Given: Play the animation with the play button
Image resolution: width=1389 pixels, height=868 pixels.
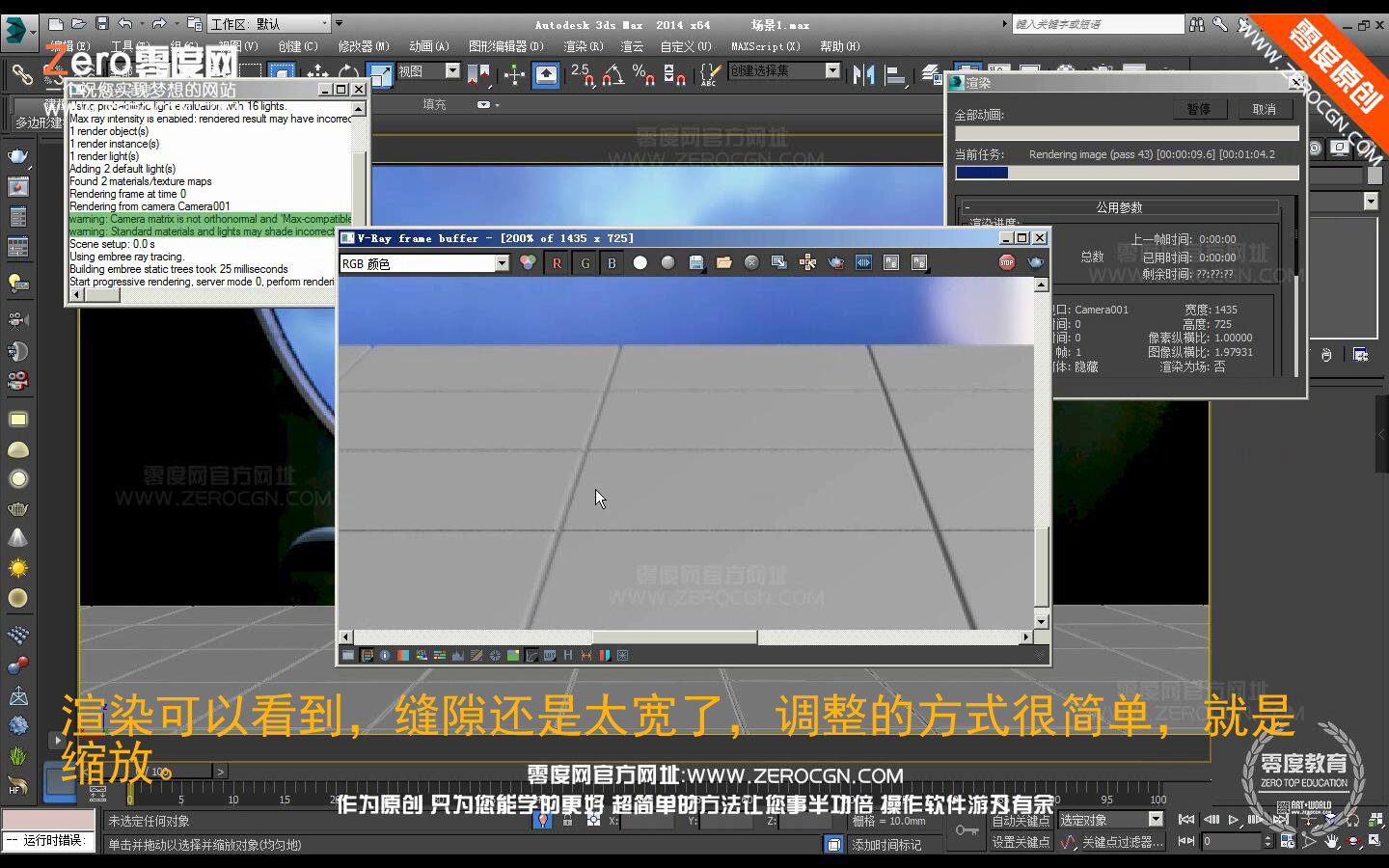Looking at the screenshot, I should (1233, 820).
